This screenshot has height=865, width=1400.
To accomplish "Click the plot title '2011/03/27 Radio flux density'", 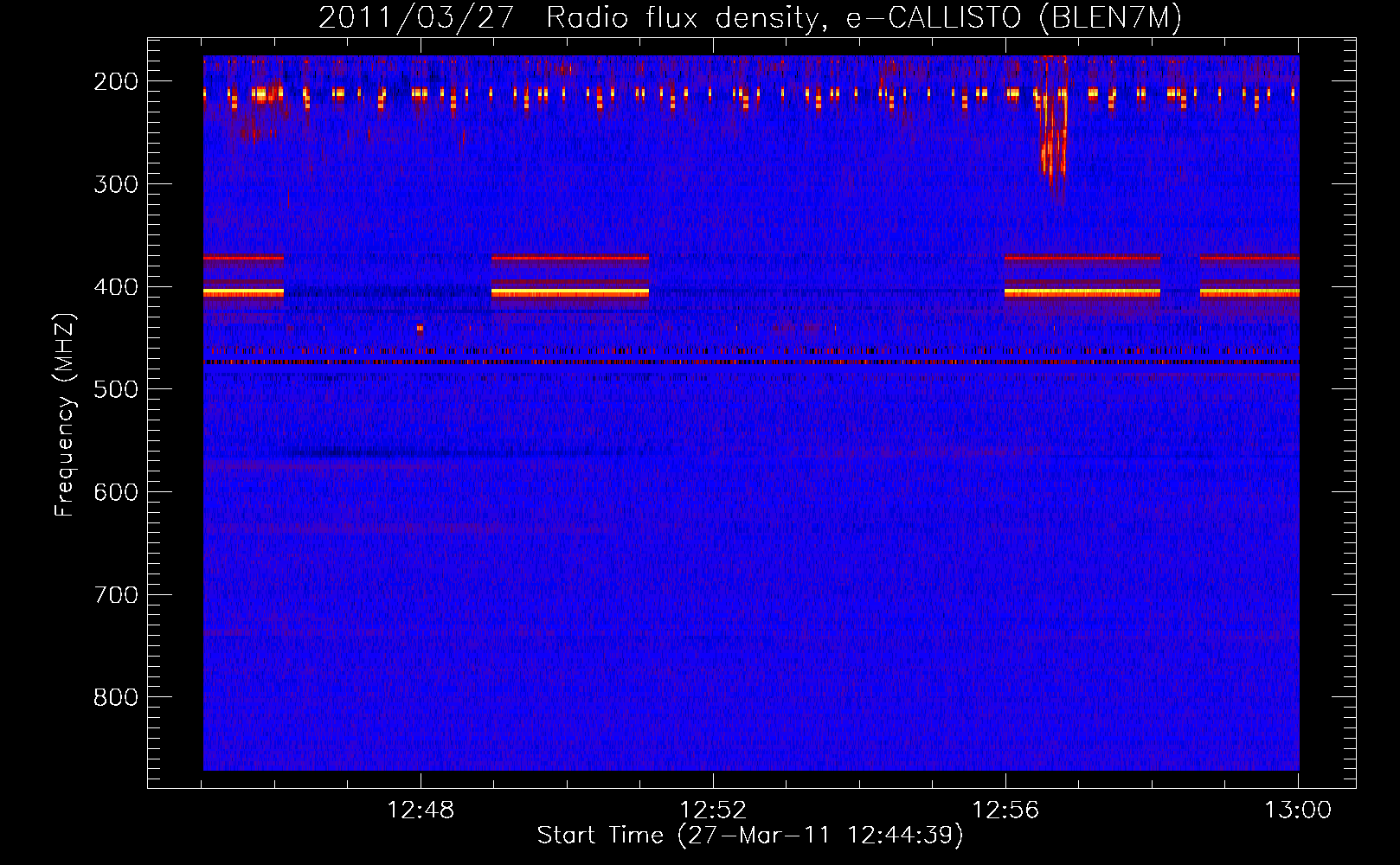I will click(x=750, y=17).
